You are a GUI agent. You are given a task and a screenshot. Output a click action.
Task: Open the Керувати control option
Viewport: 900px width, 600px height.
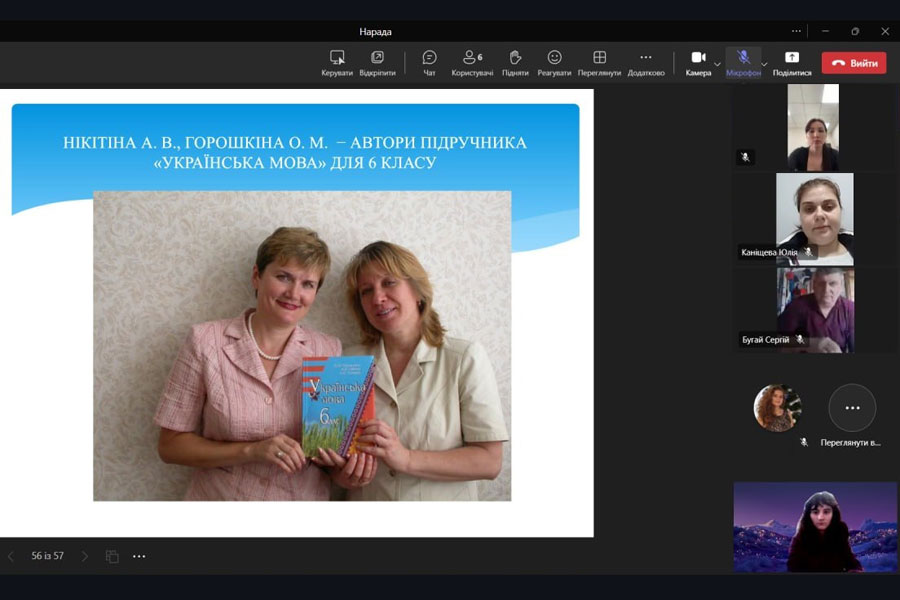pos(337,62)
